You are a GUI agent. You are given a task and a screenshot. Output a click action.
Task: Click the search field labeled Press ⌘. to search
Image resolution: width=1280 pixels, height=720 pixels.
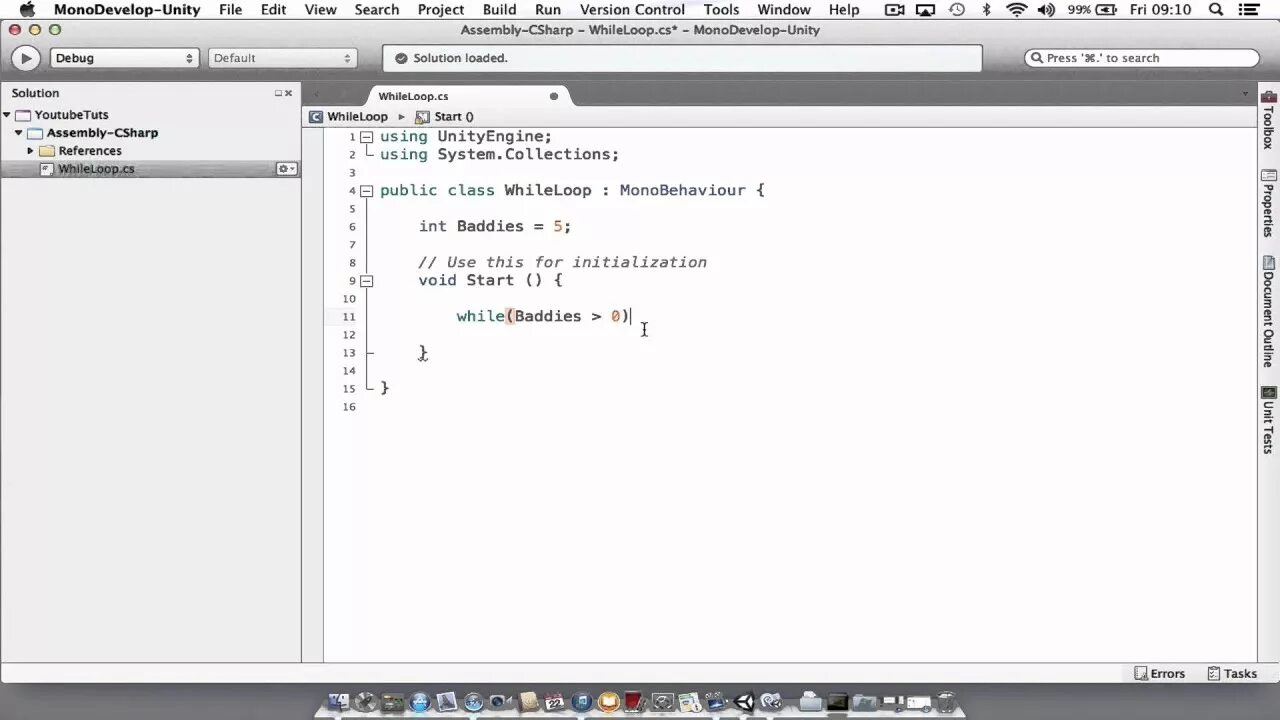pyautogui.click(x=1142, y=58)
